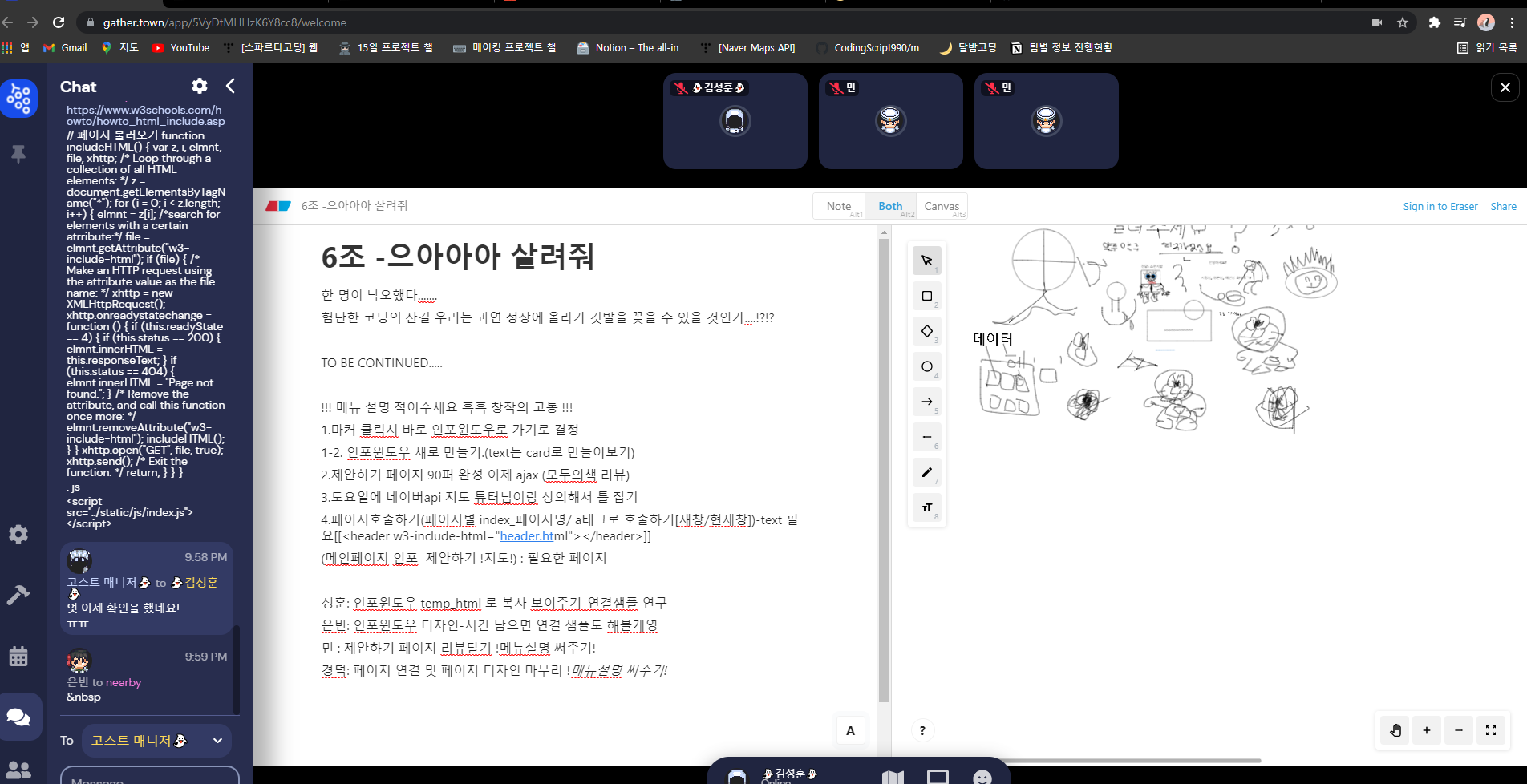The image size is (1527, 784).
Task: Select the pencil freehand draw tool
Action: pyautogui.click(x=926, y=472)
